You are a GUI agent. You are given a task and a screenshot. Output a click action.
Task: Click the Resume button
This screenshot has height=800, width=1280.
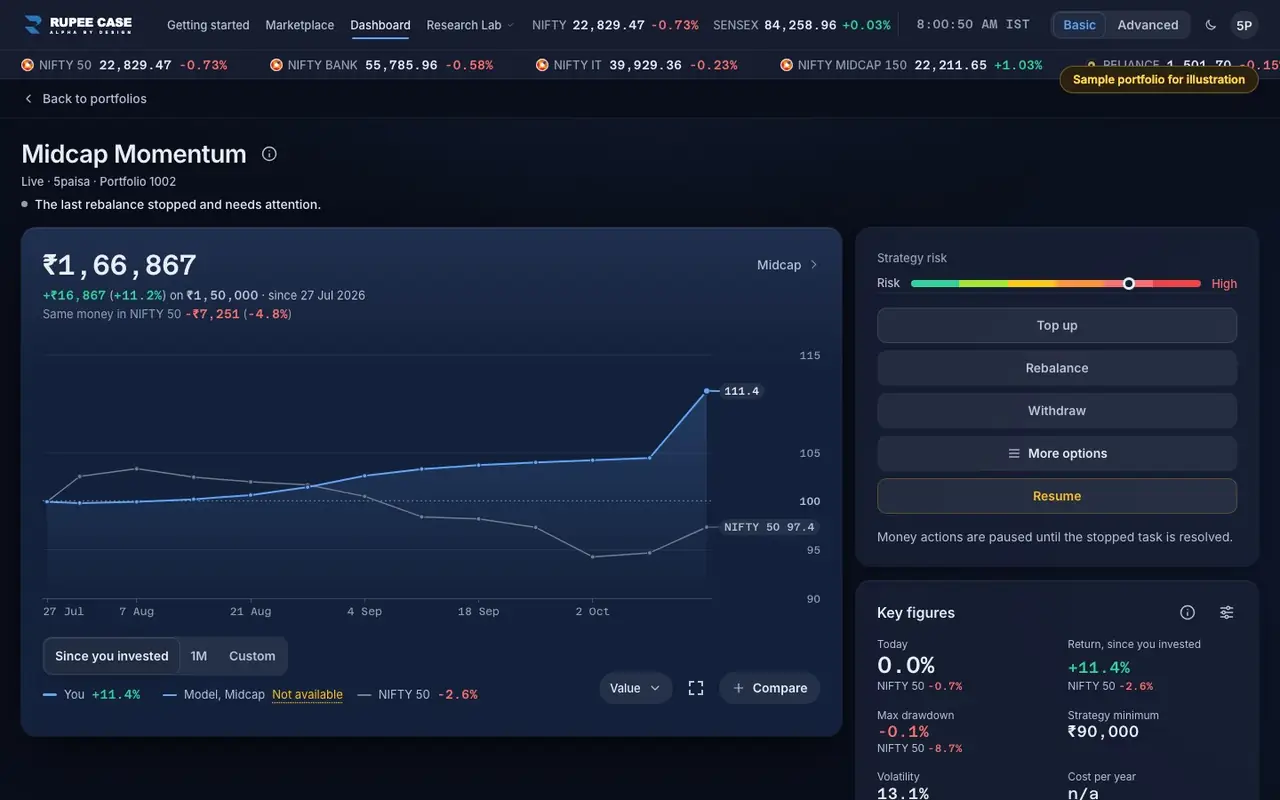coord(1057,496)
